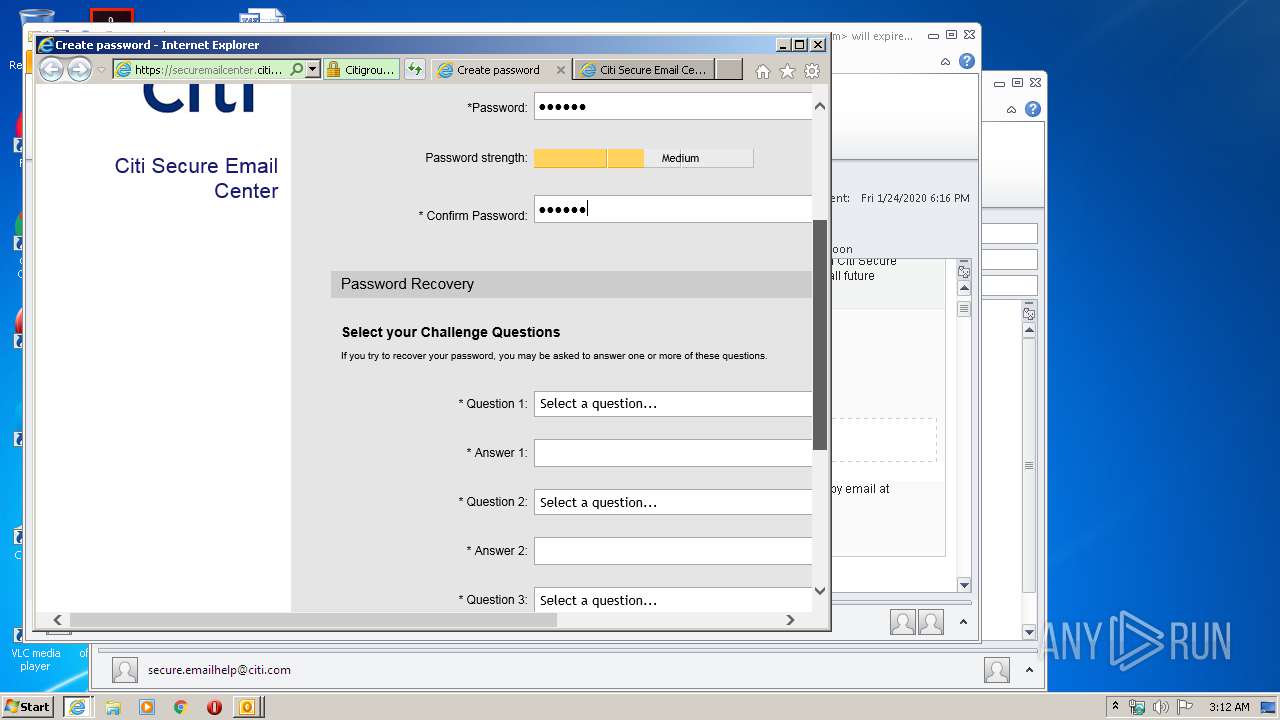Go to the Internet Explorer home page
Image resolution: width=1280 pixels, height=720 pixels.
tap(763, 71)
